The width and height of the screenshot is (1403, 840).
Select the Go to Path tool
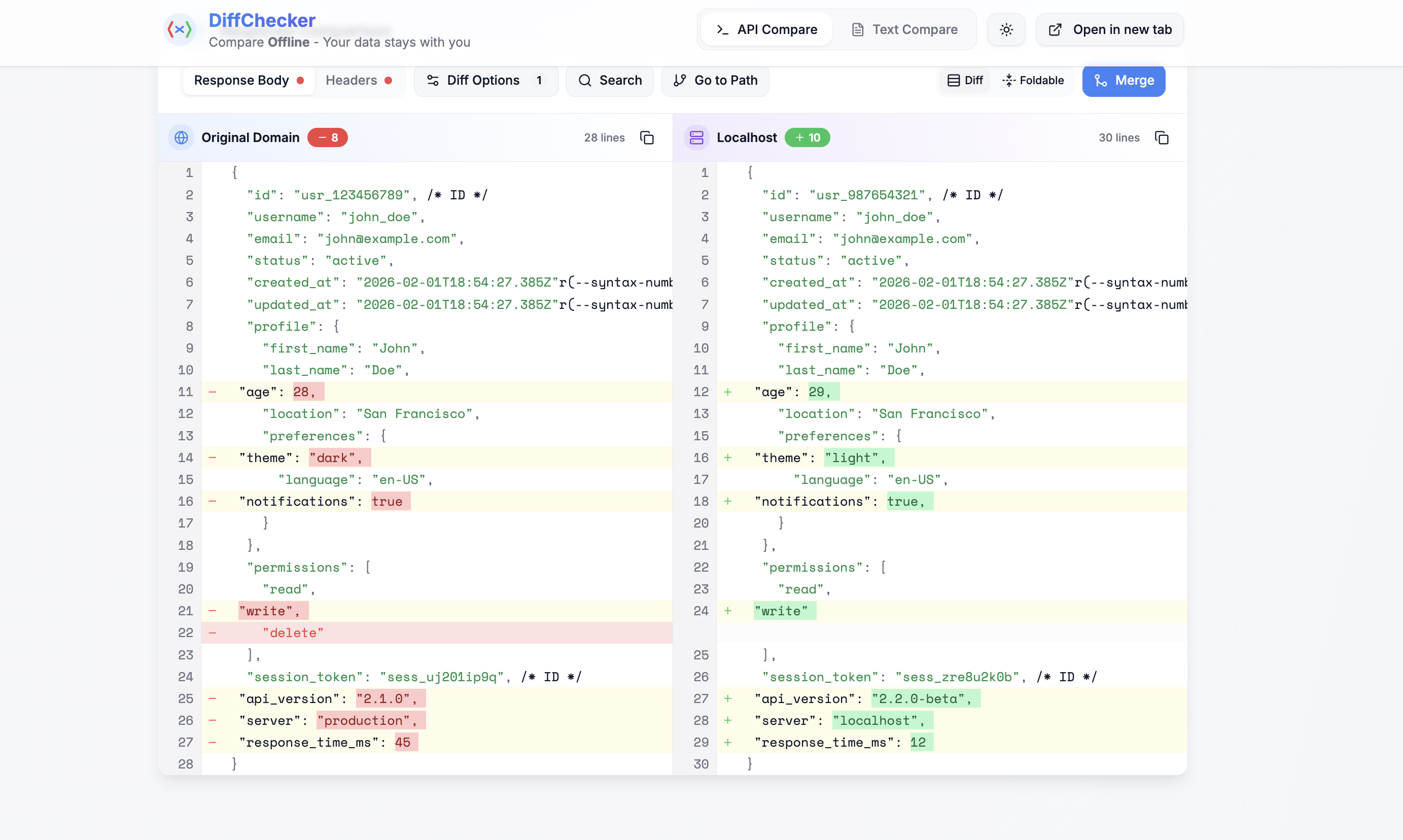[x=715, y=80]
